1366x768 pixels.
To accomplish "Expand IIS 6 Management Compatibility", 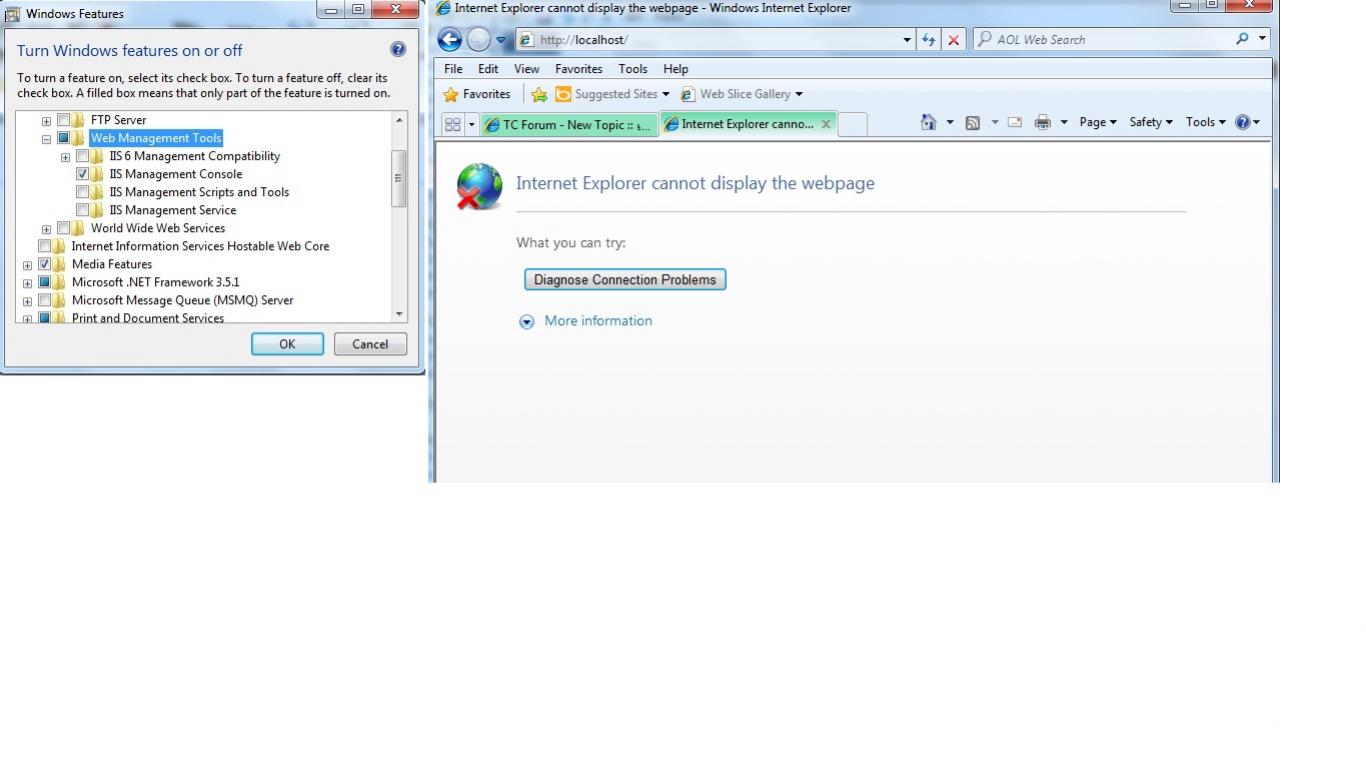I will (66, 156).
